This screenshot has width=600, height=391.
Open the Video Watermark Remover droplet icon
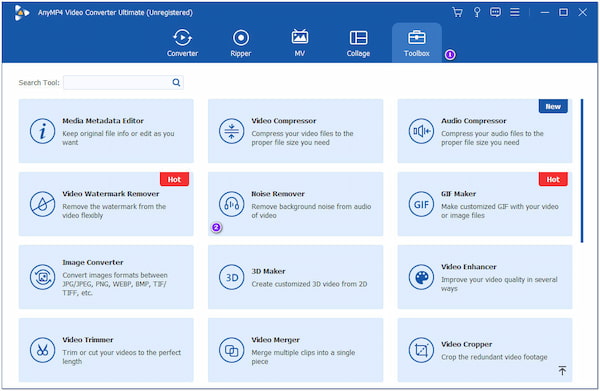tap(42, 204)
